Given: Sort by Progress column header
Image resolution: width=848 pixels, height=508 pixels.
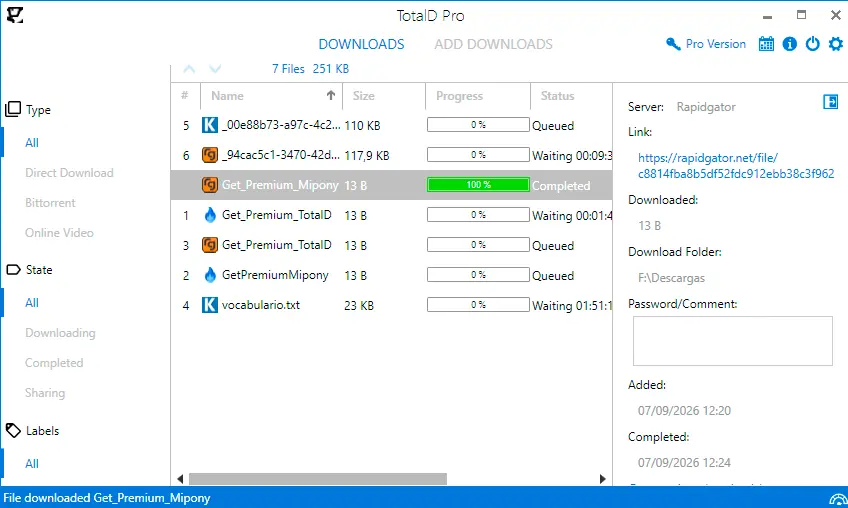Looking at the screenshot, I should click(478, 96).
